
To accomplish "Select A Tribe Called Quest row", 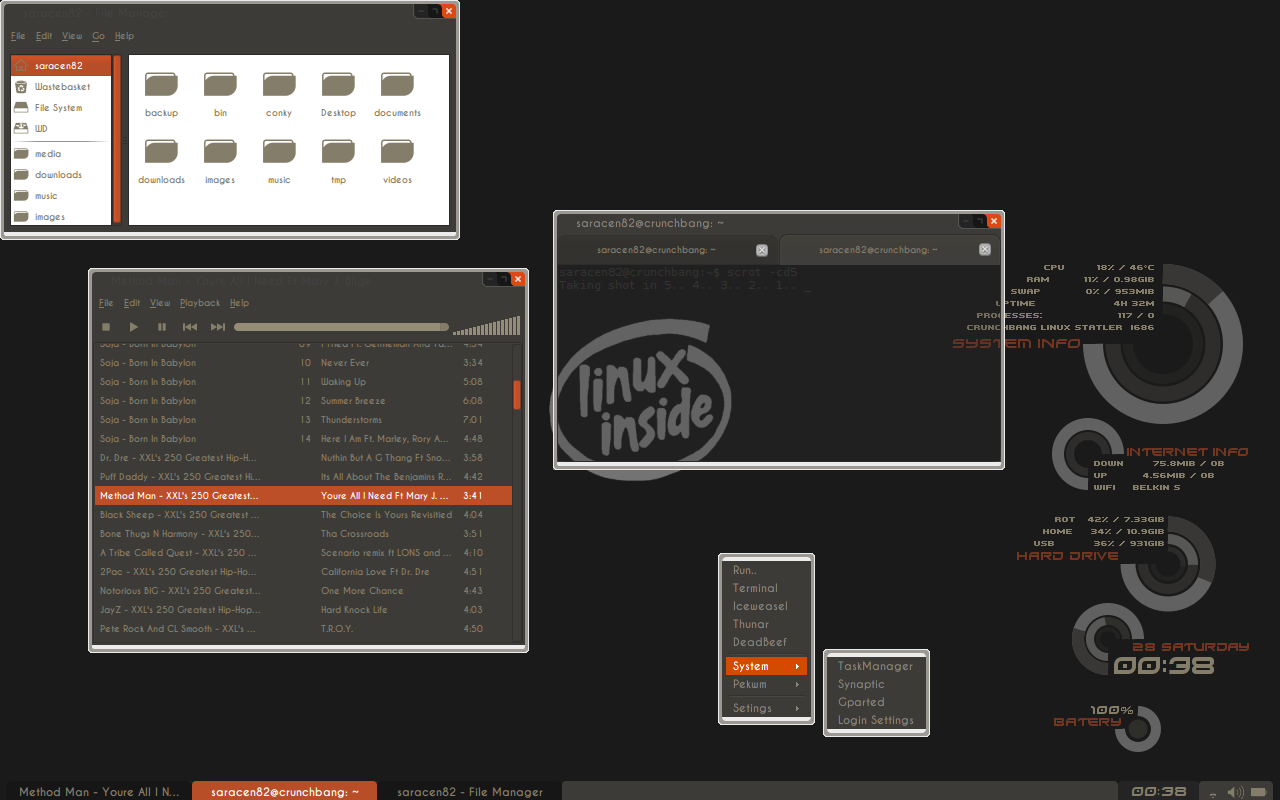I will click(x=303, y=553).
